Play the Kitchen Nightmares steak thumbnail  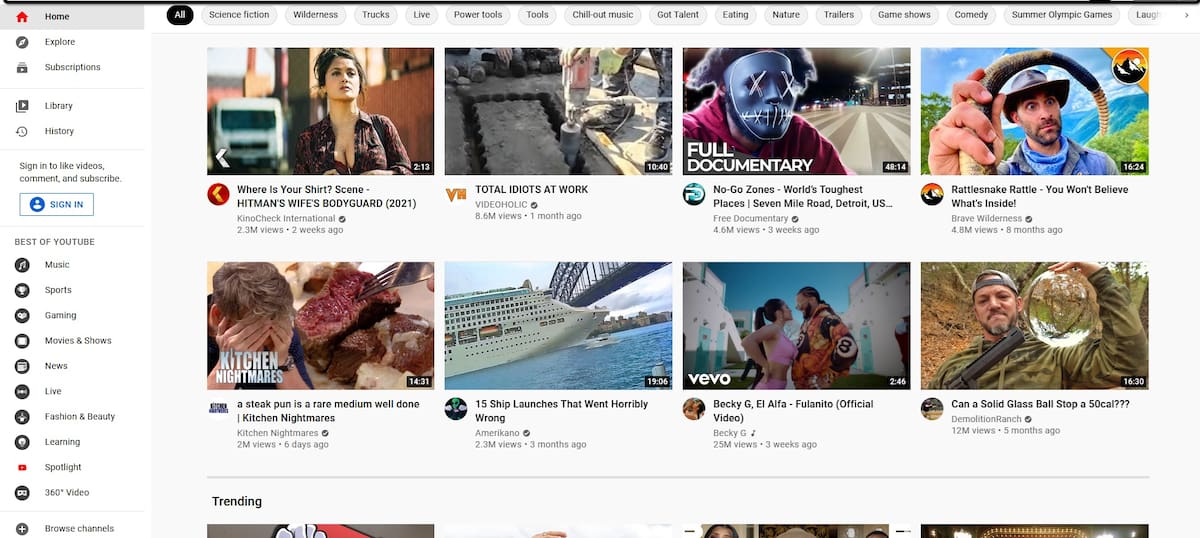320,326
